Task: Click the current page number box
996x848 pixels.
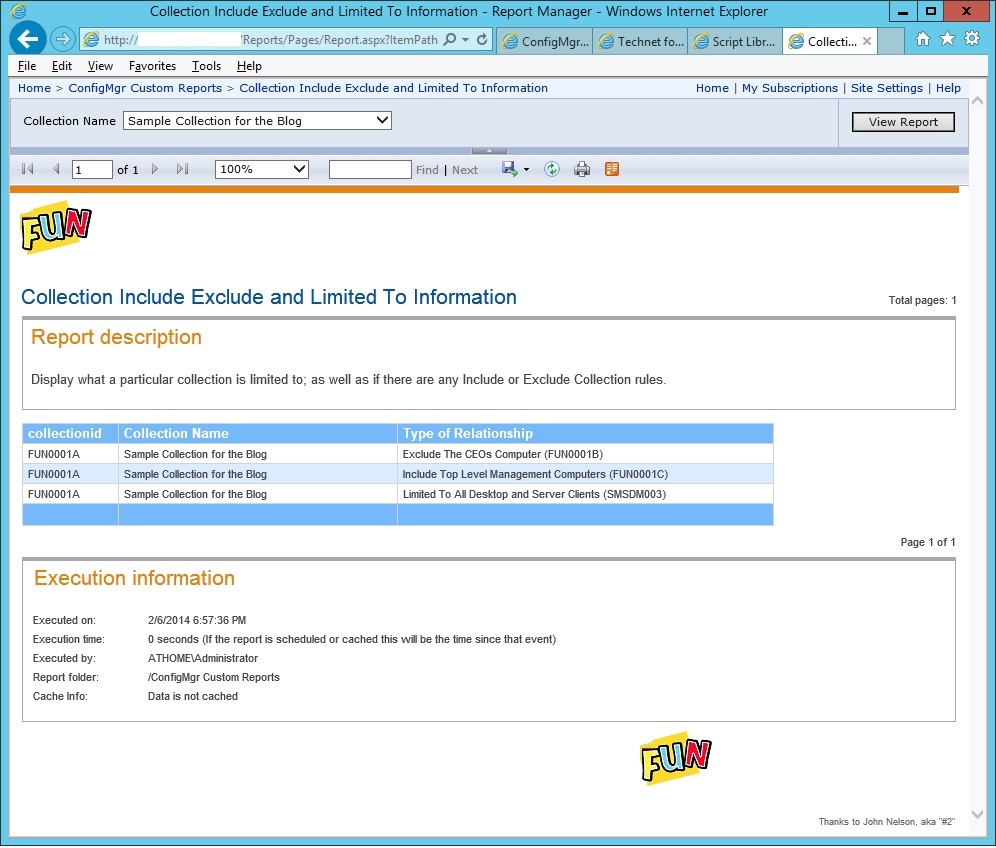Action: (x=92, y=169)
